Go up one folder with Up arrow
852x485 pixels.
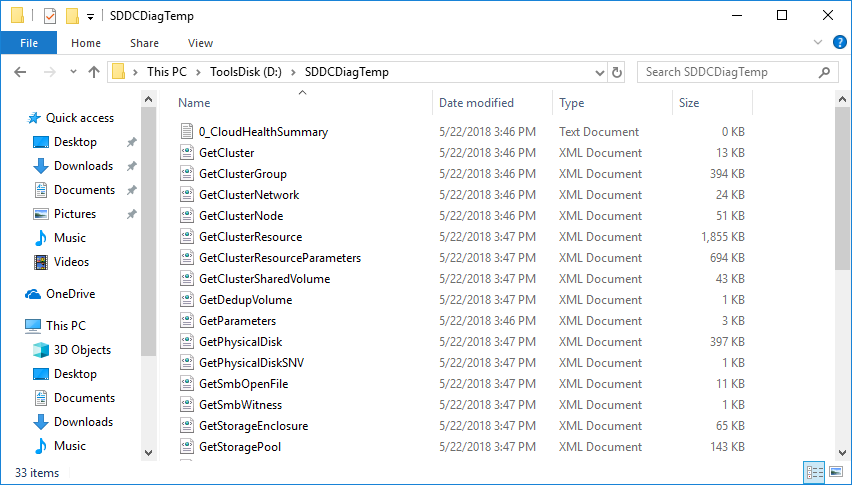(x=94, y=72)
